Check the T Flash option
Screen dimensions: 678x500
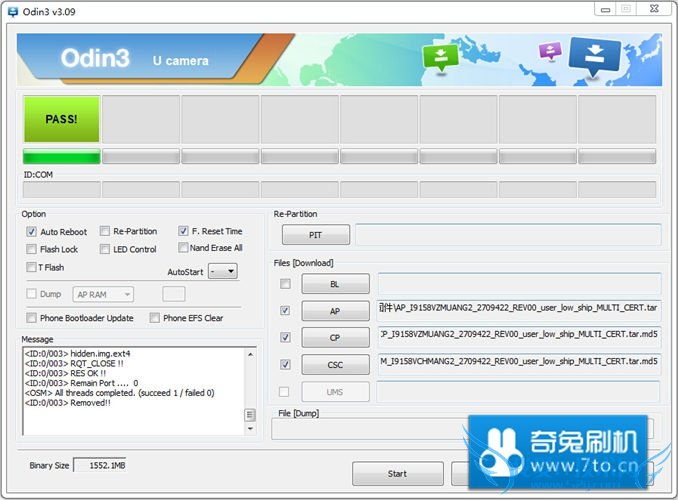coord(31,267)
